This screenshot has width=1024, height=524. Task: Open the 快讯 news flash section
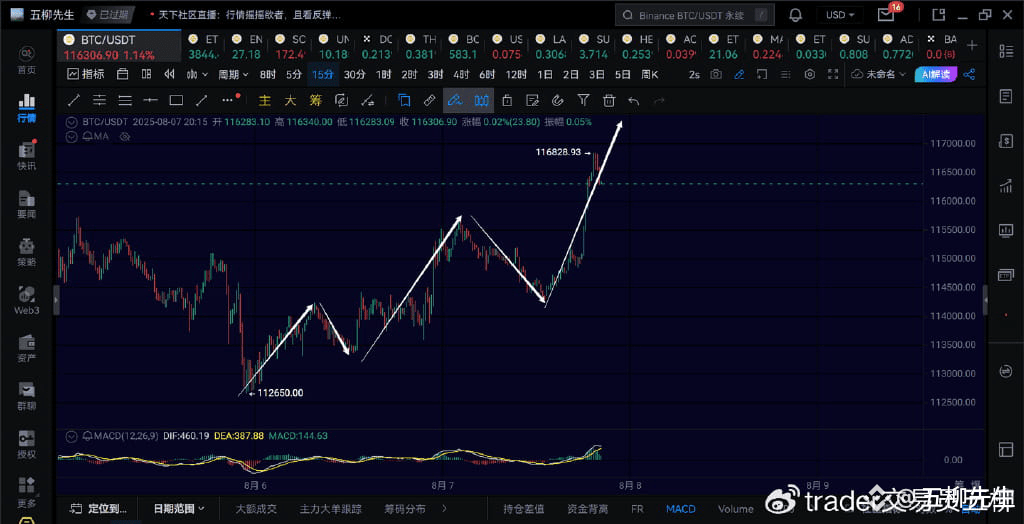(x=27, y=156)
